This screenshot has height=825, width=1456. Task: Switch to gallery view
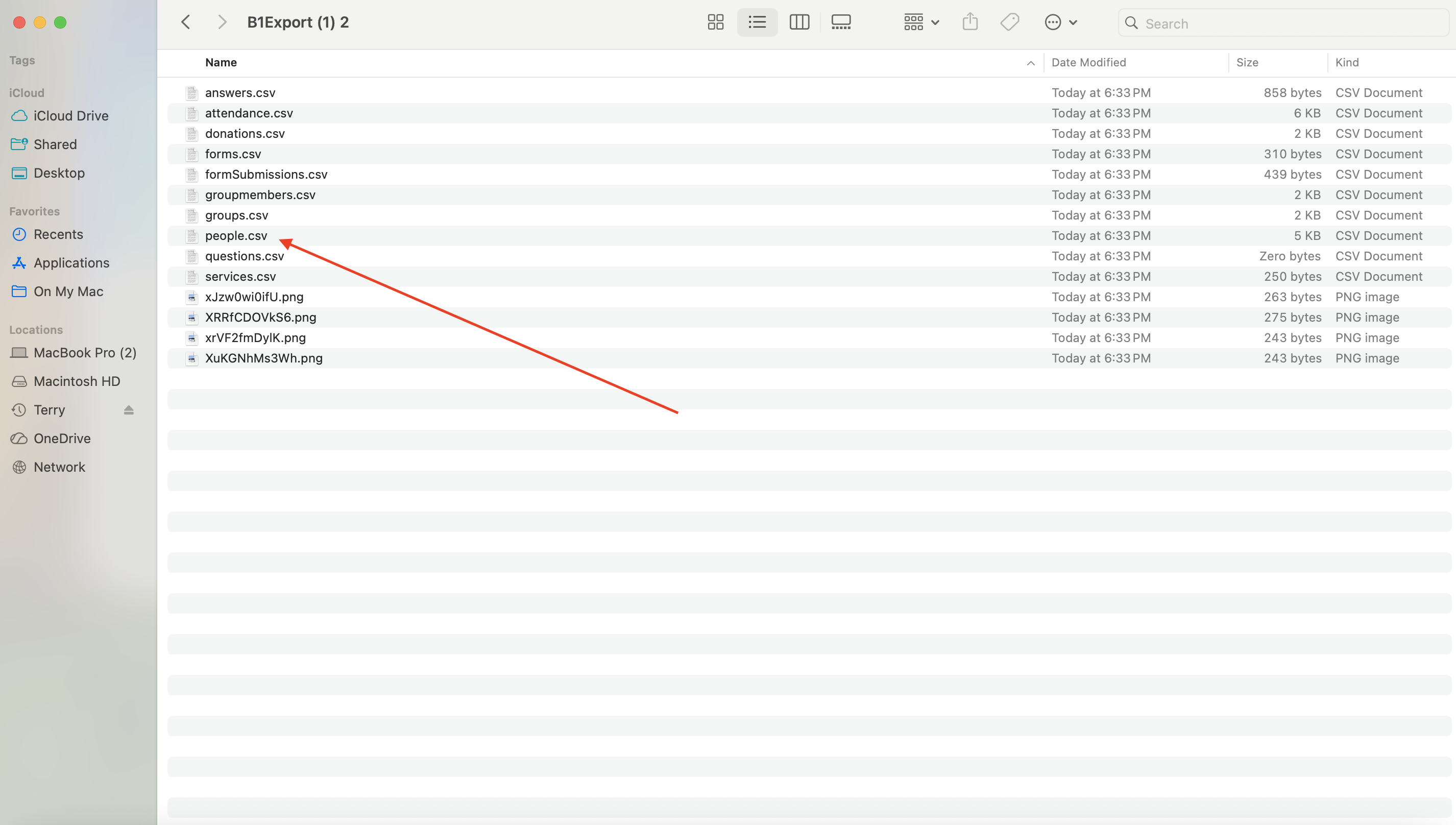[x=841, y=22]
